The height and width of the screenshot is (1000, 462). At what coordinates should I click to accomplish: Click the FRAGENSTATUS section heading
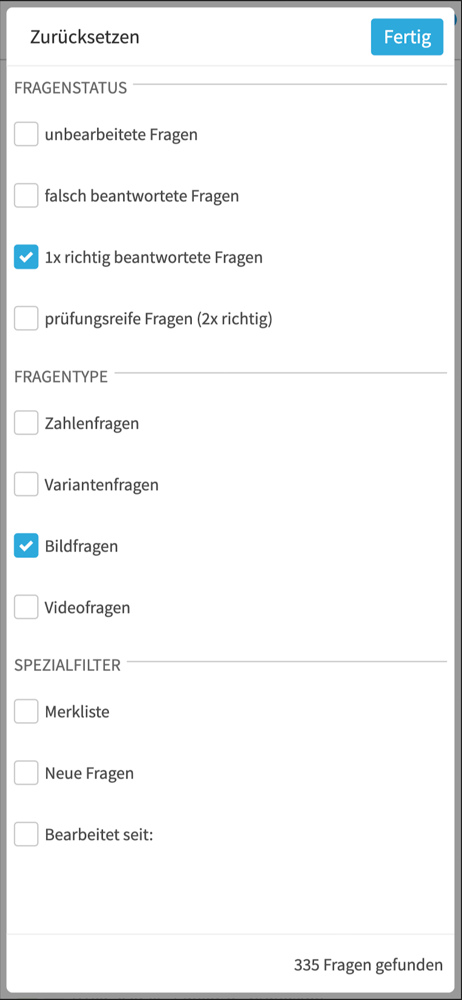pyautogui.click(x=71, y=88)
